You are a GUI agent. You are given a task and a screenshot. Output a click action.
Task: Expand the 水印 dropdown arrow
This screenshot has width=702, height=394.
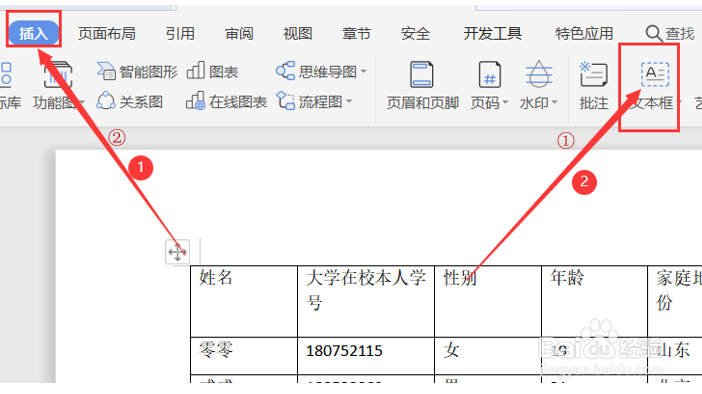554,103
